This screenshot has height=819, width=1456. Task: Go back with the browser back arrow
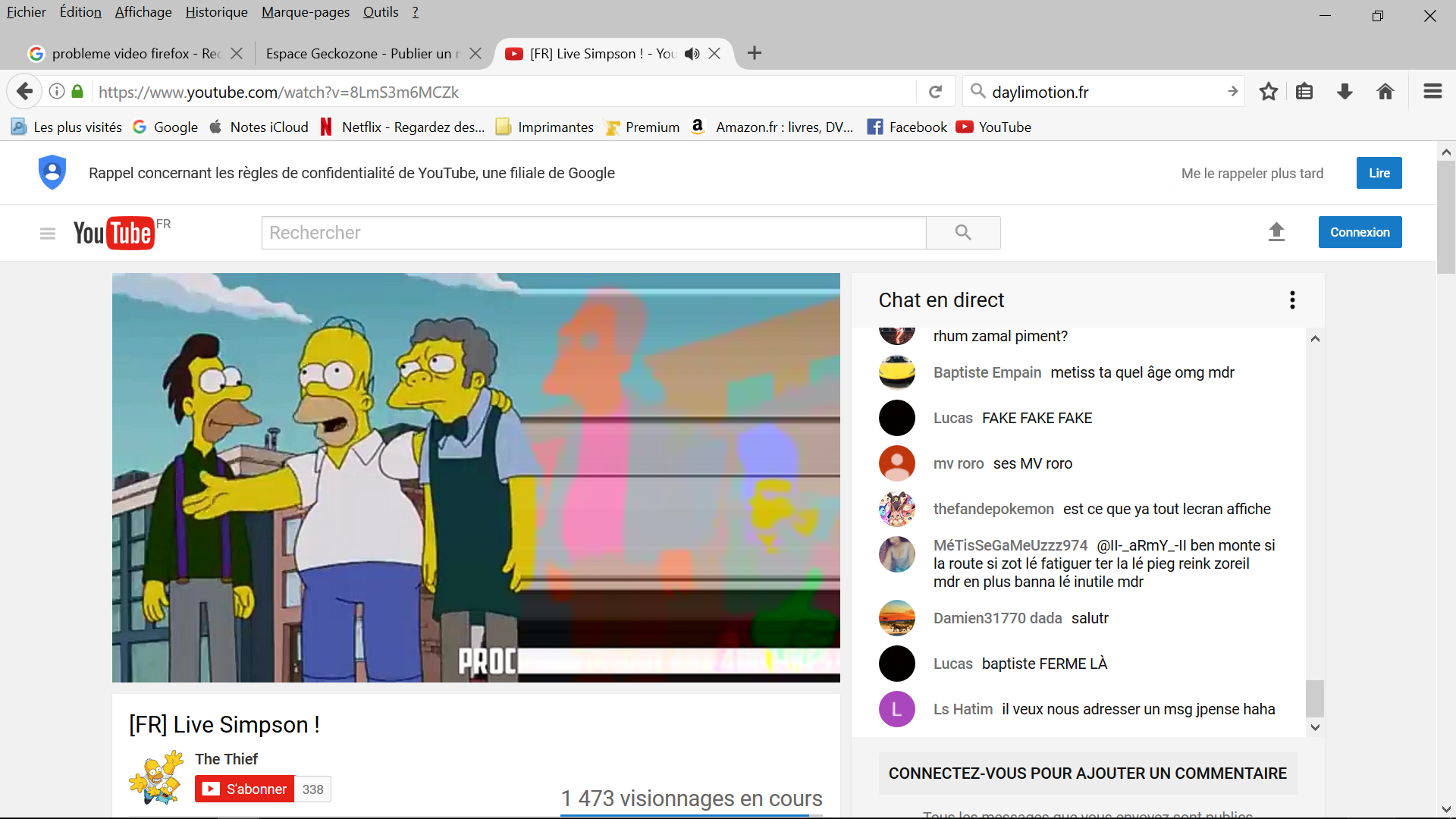(x=24, y=92)
